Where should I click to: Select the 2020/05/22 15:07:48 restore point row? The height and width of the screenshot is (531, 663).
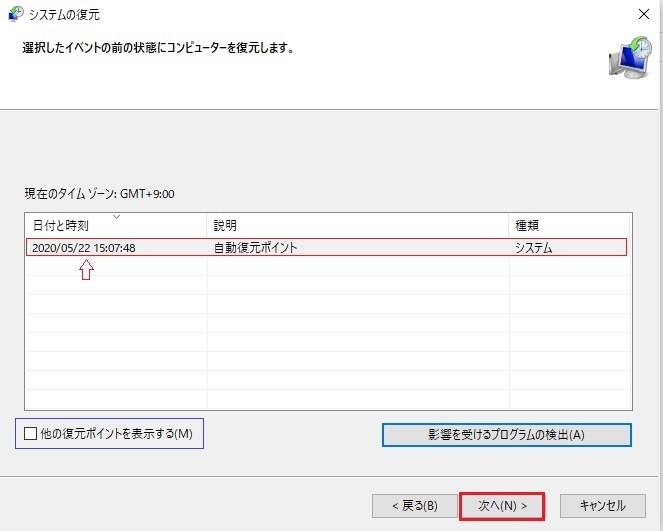326,247
